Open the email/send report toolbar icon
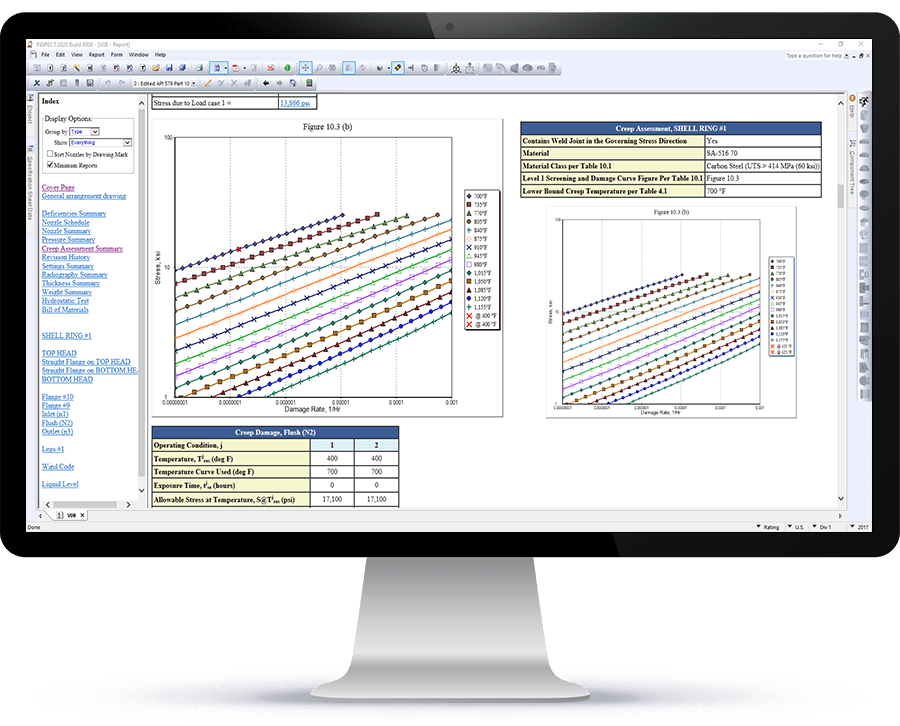 [270, 68]
